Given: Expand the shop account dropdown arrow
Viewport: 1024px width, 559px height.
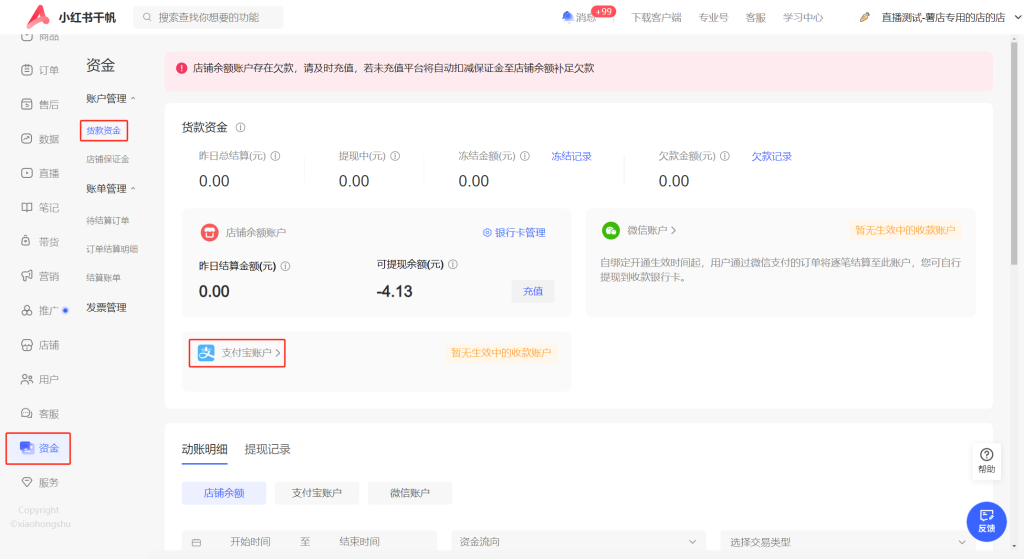Looking at the screenshot, I should tap(1017, 18).
